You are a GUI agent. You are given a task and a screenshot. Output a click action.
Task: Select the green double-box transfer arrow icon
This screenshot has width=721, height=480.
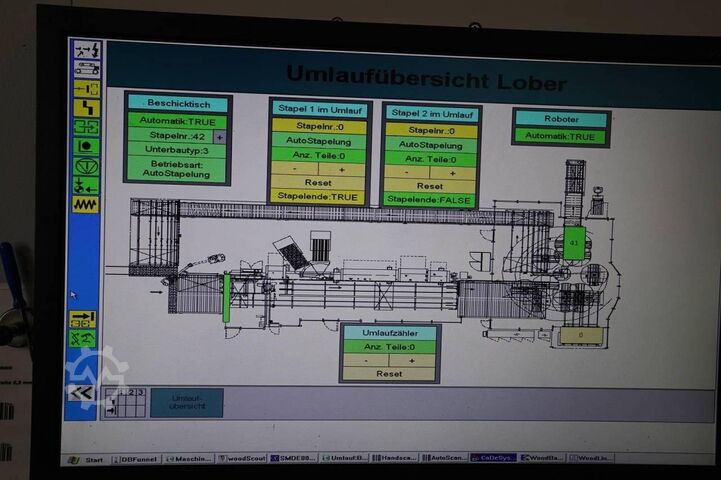pos(86,127)
